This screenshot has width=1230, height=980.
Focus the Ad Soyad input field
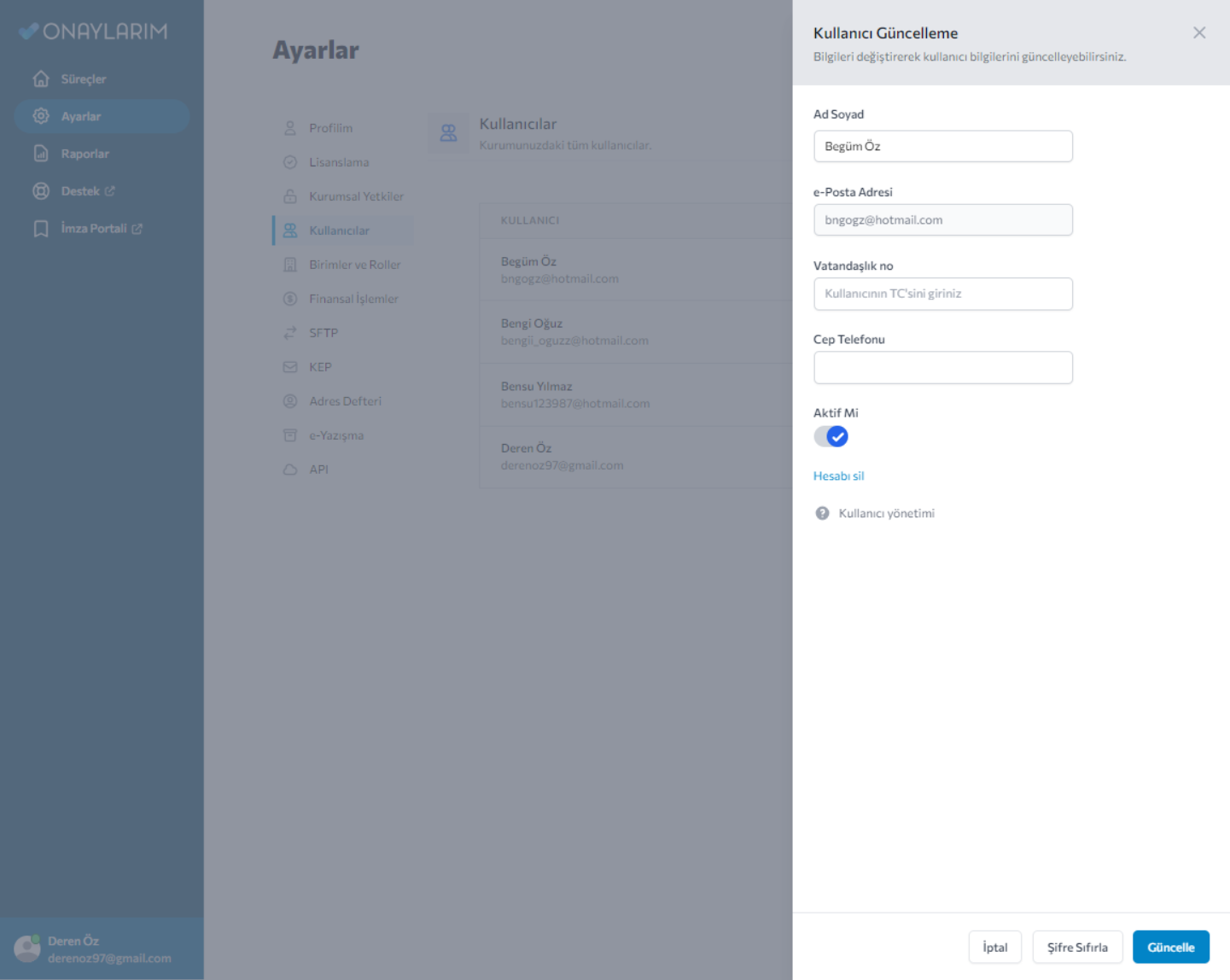click(x=942, y=146)
